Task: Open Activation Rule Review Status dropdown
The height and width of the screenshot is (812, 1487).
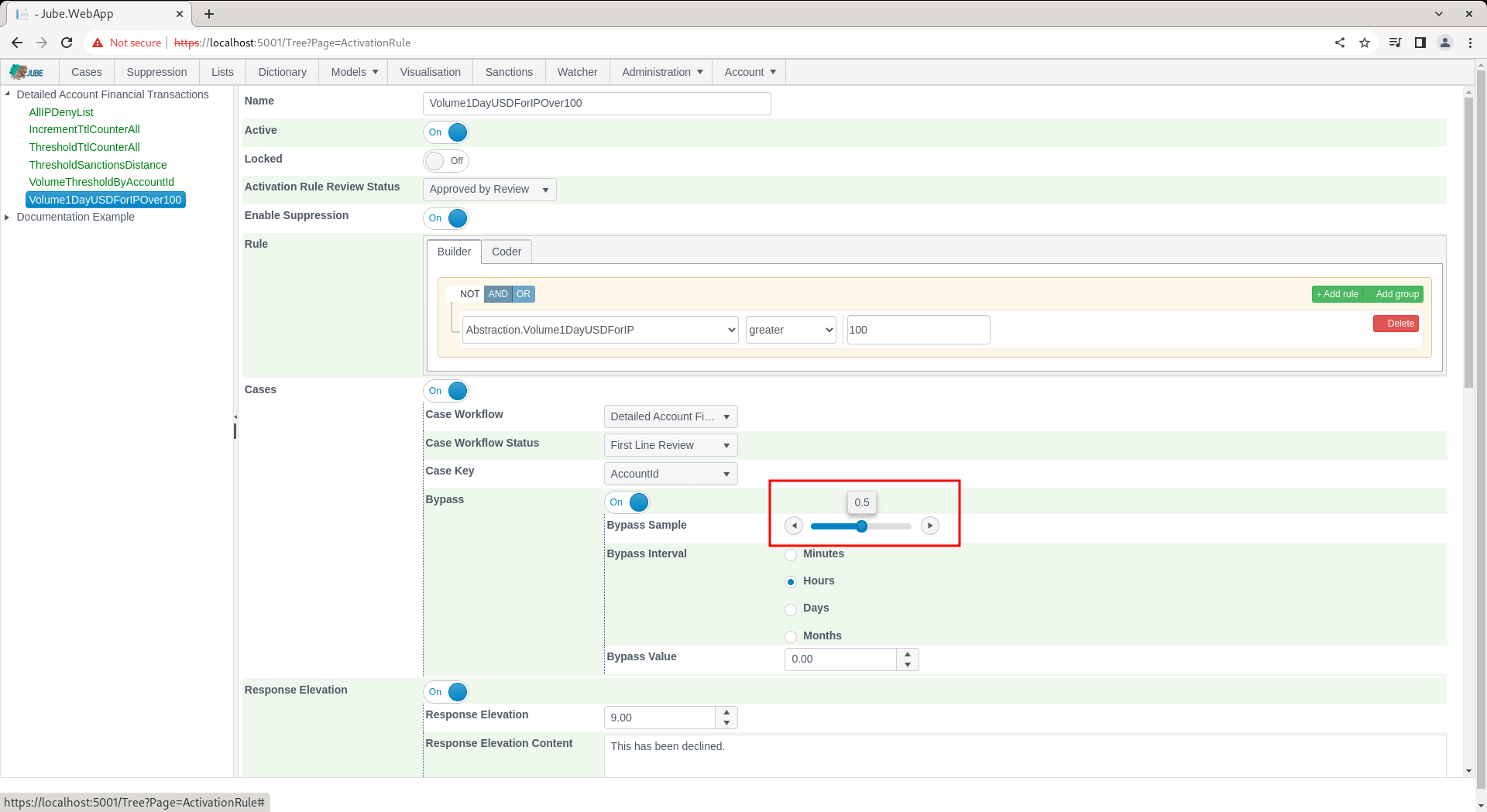Action: (x=489, y=190)
